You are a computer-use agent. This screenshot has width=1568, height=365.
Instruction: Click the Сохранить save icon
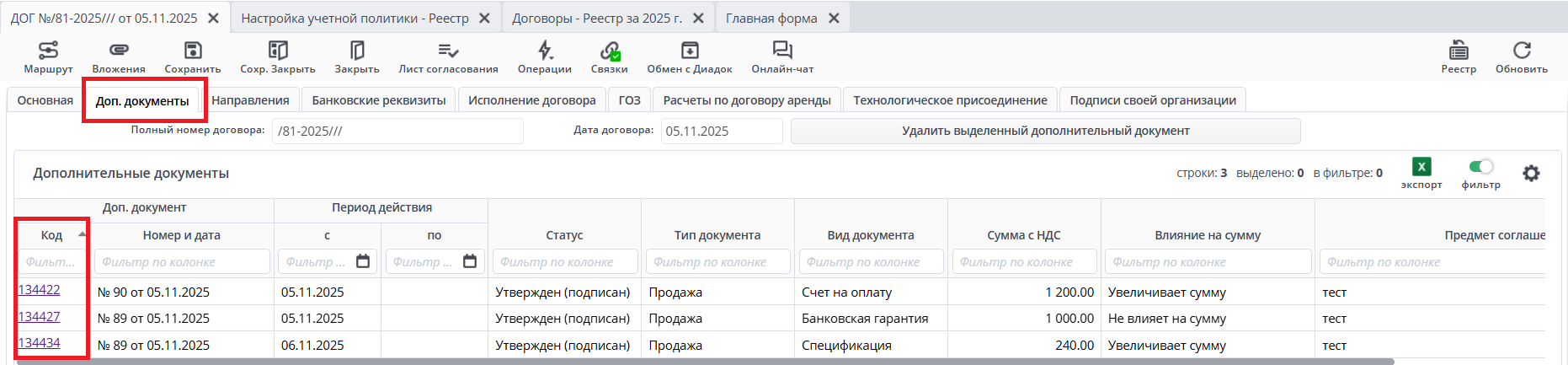point(193,51)
